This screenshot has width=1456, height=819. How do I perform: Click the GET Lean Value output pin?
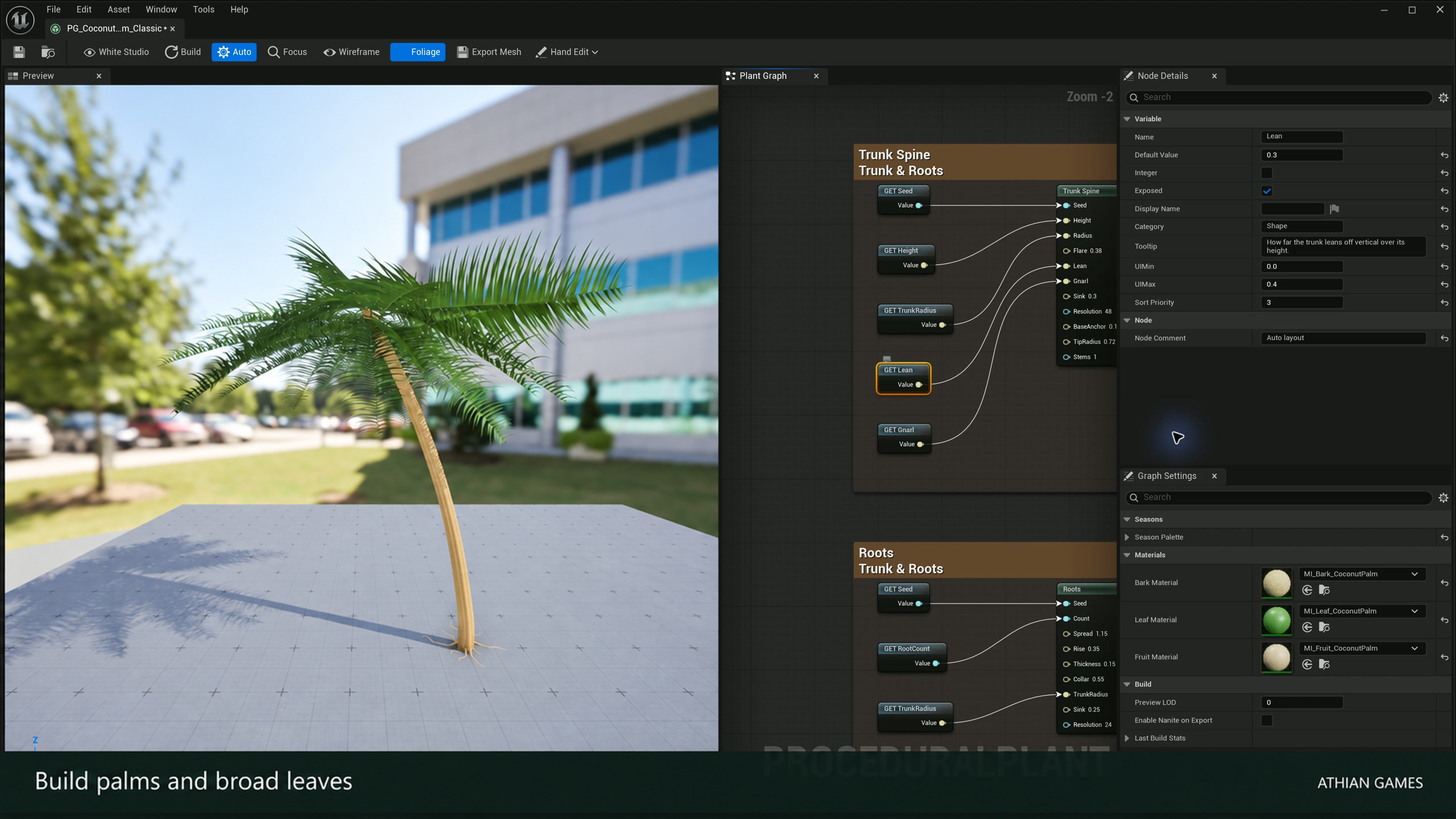[x=919, y=385]
